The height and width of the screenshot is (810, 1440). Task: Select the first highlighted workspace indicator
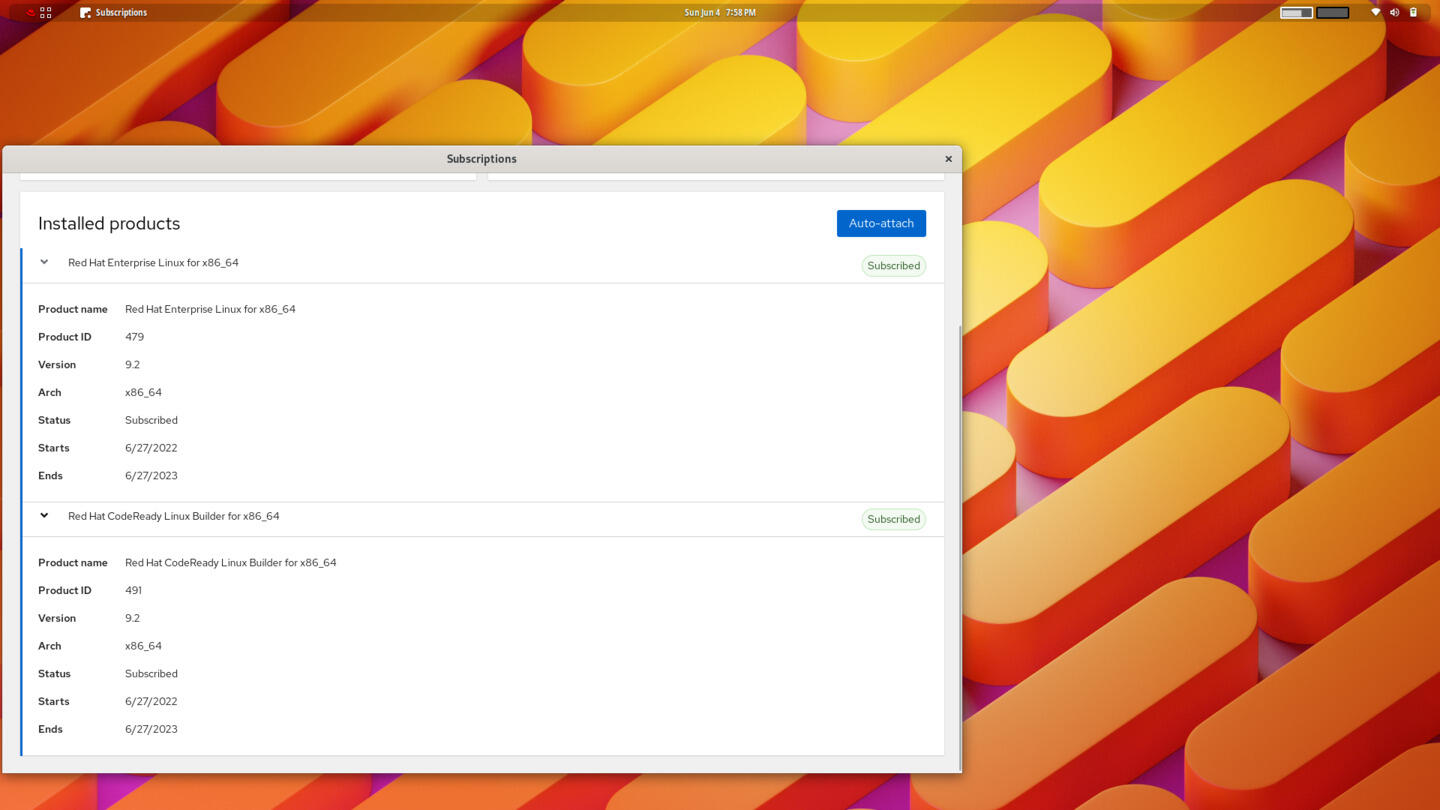1296,12
